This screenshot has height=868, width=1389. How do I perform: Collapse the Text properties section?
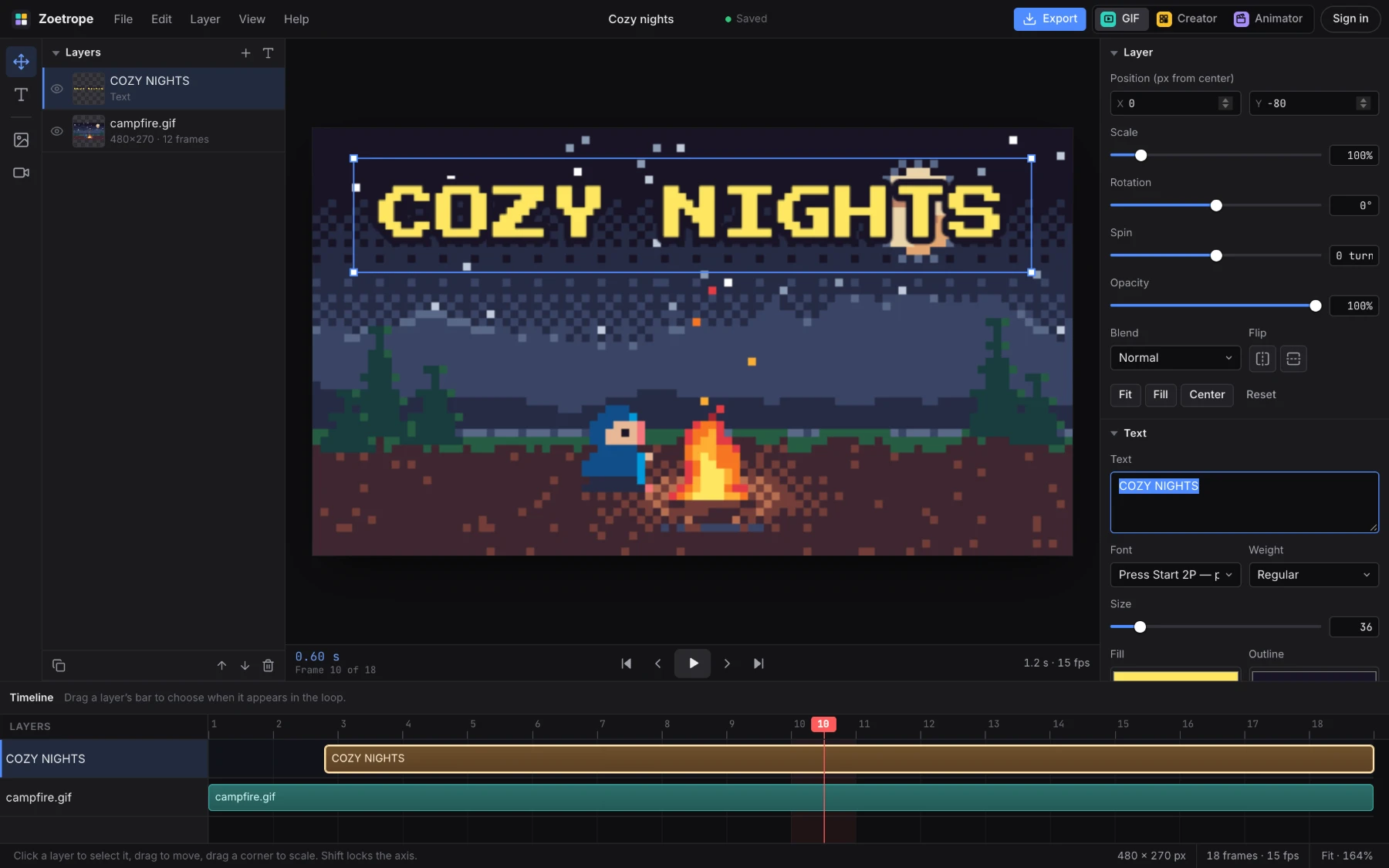(1114, 434)
